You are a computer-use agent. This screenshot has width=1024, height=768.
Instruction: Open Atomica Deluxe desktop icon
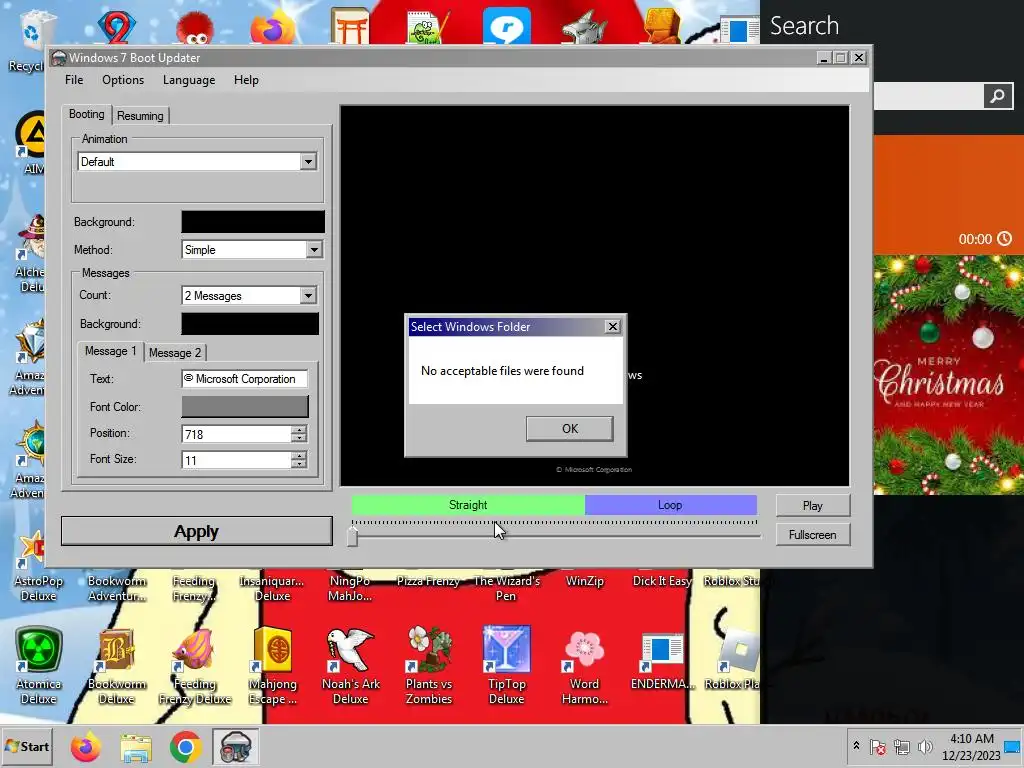point(39,665)
